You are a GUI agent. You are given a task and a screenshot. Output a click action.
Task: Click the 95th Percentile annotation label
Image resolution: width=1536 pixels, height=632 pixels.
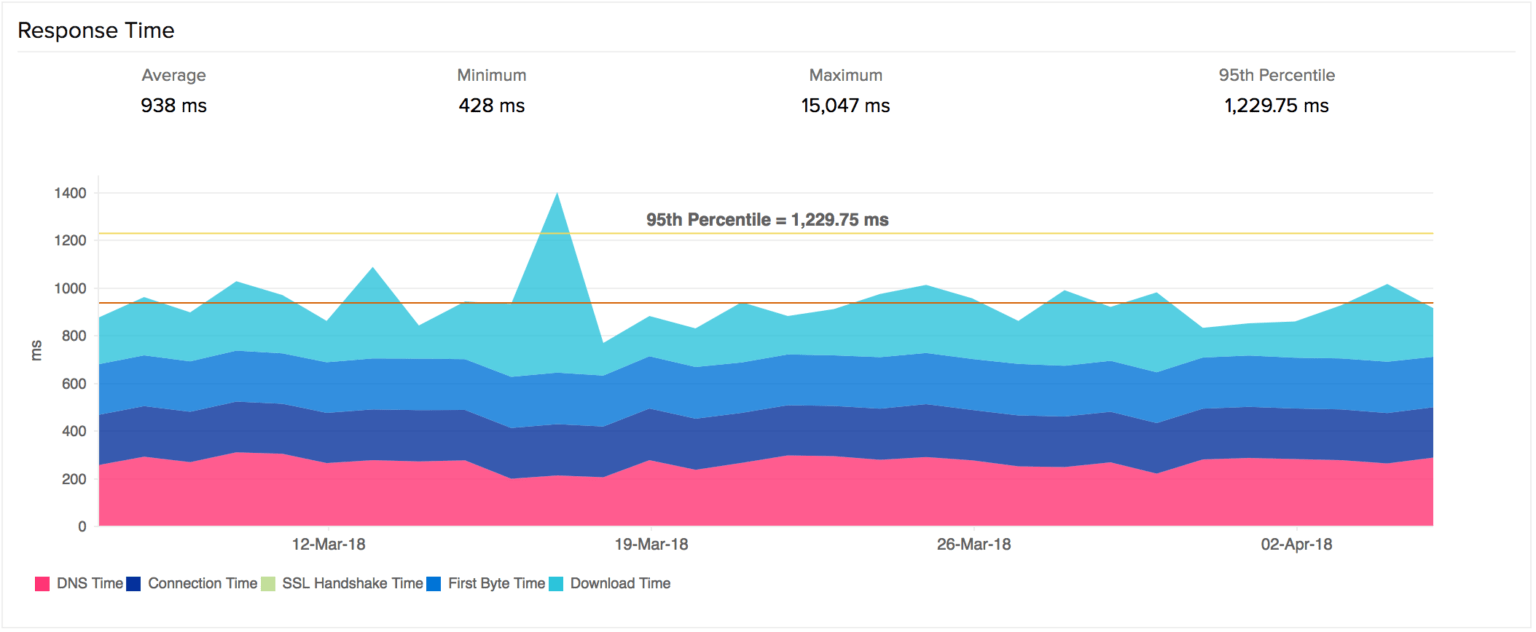(x=769, y=219)
